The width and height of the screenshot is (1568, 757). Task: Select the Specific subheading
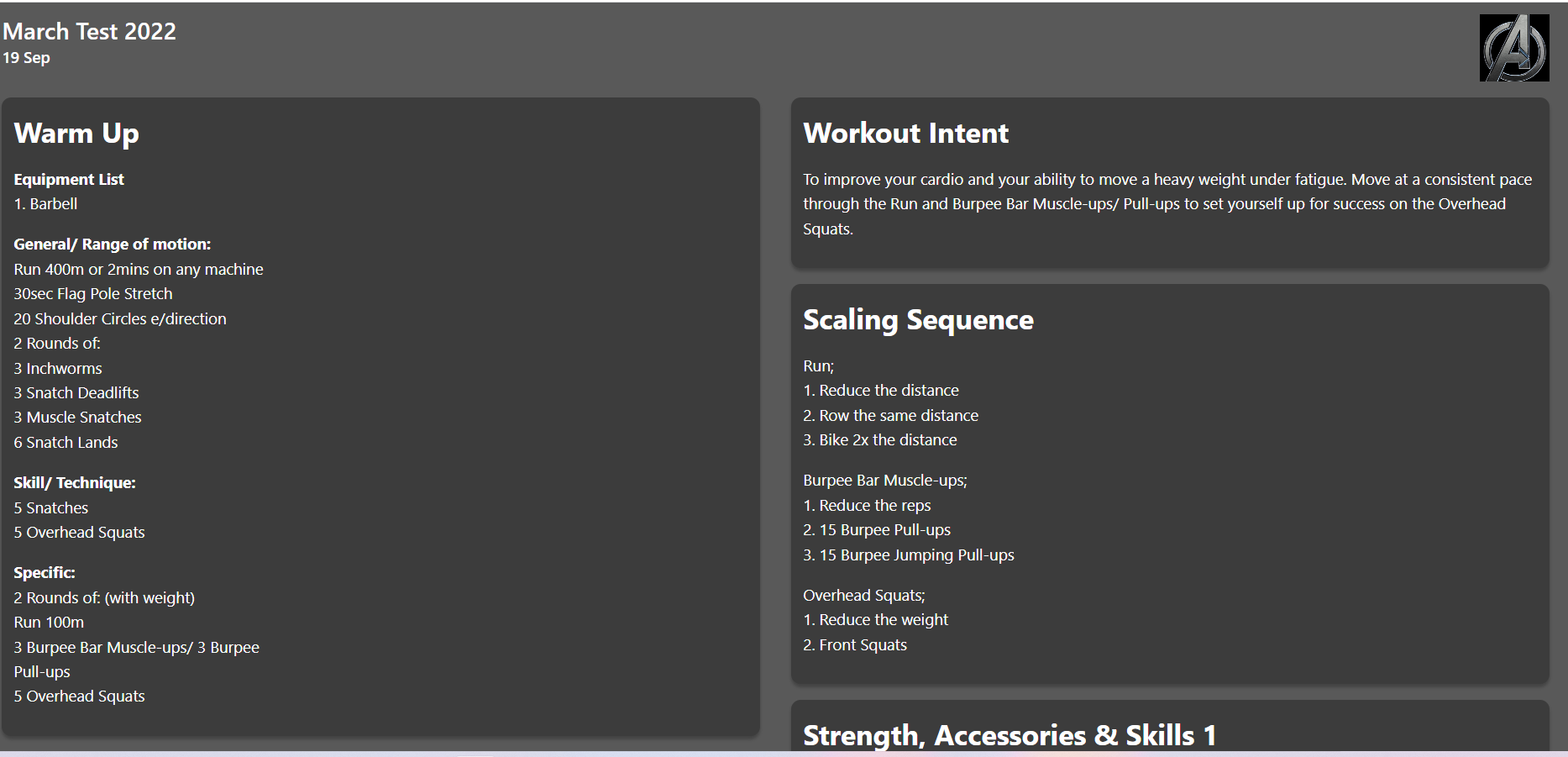[45, 573]
